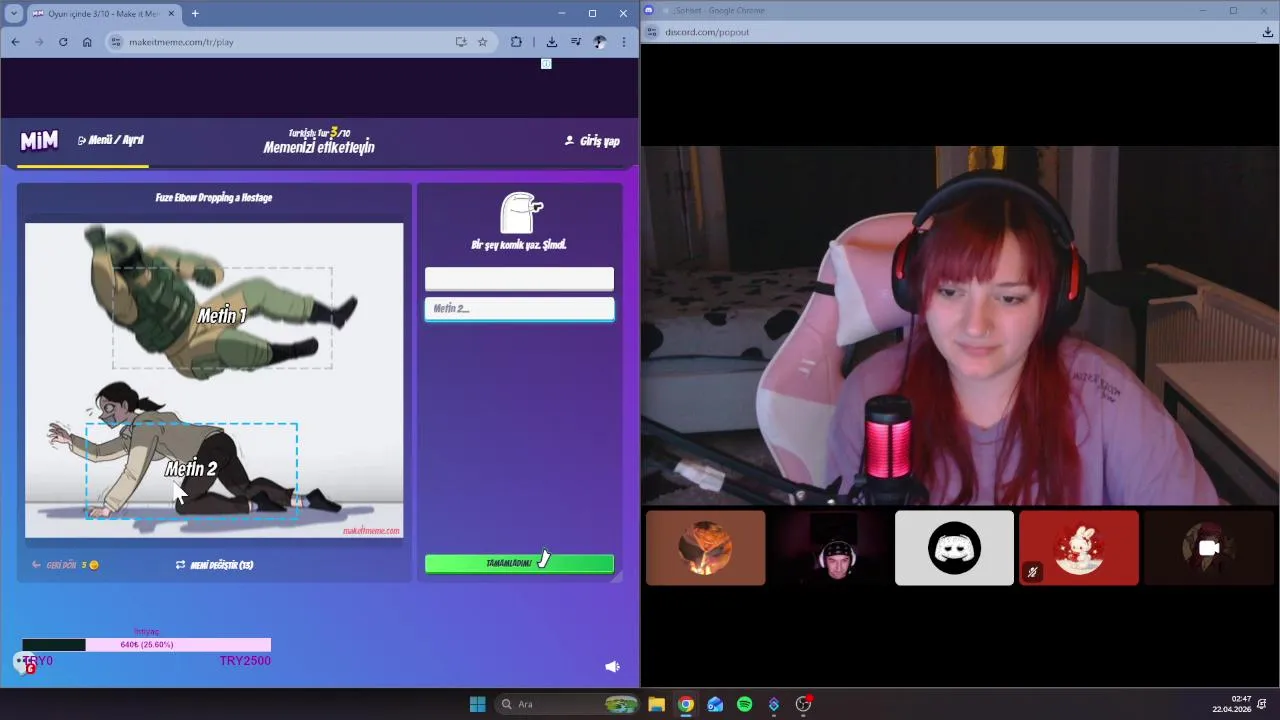Click Memi Değiştir (13) button

[x=214, y=565]
